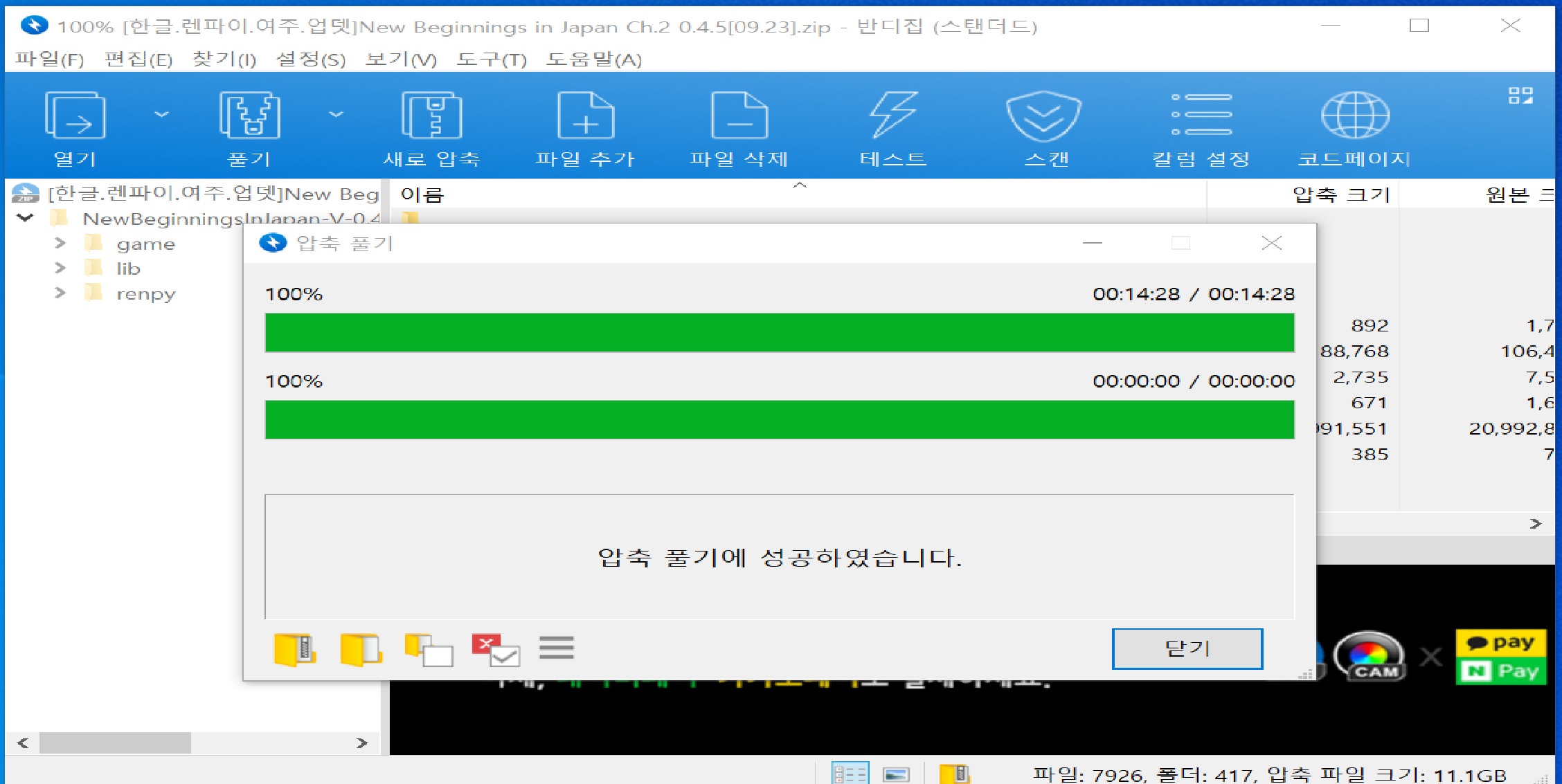This screenshot has width=1562, height=784.
Task: Open the 파일(F) menu
Action: (49, 60)
